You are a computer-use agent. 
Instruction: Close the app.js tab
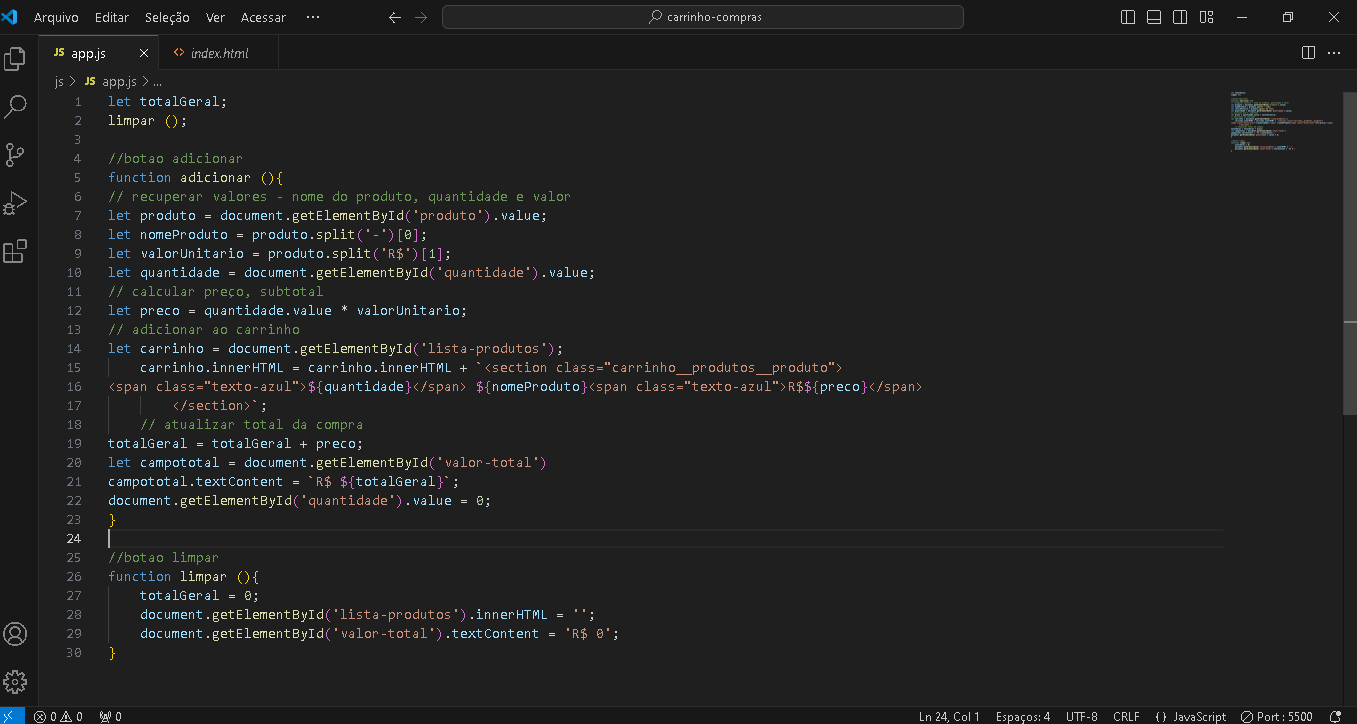(x=144, y=53)
